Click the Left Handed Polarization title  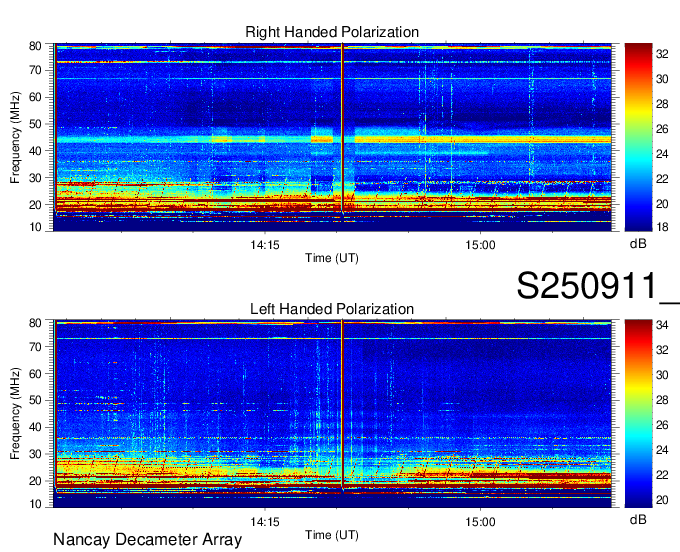point(332,309)
